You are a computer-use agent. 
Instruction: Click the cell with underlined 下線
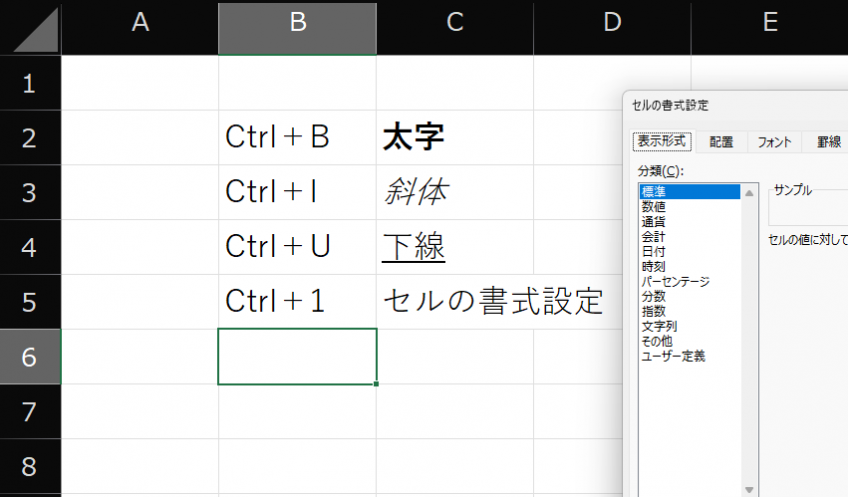pyautogui.click(x=455, y=246)
